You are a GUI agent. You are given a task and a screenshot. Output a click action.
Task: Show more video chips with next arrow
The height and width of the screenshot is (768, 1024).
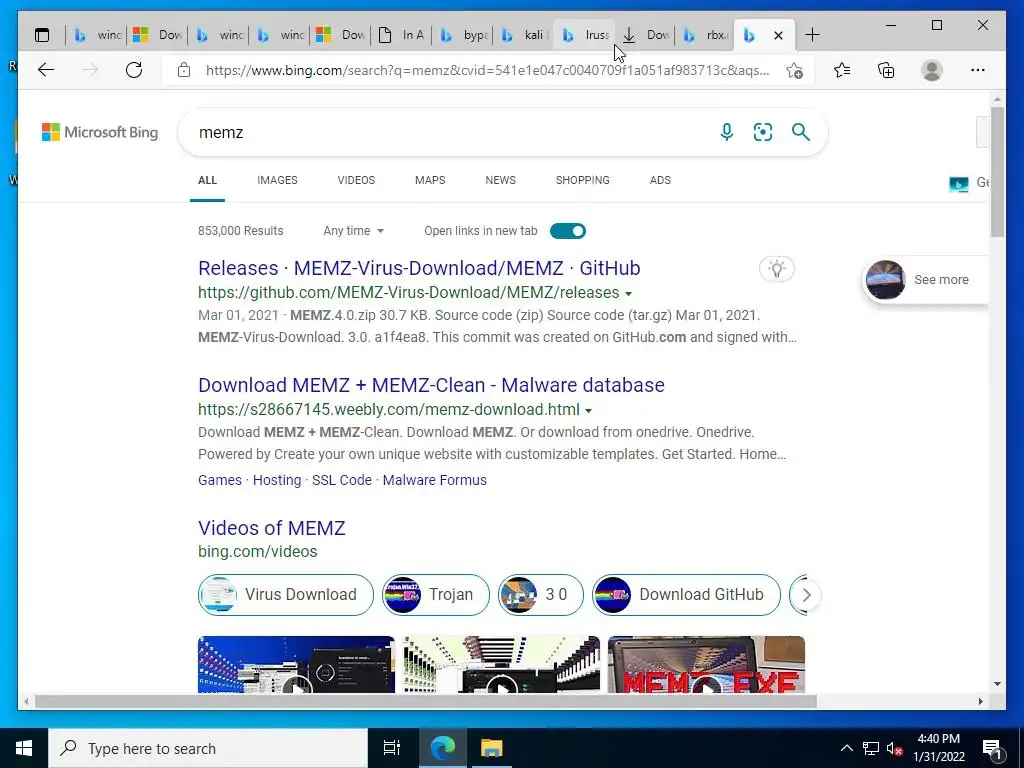(806, 595)
